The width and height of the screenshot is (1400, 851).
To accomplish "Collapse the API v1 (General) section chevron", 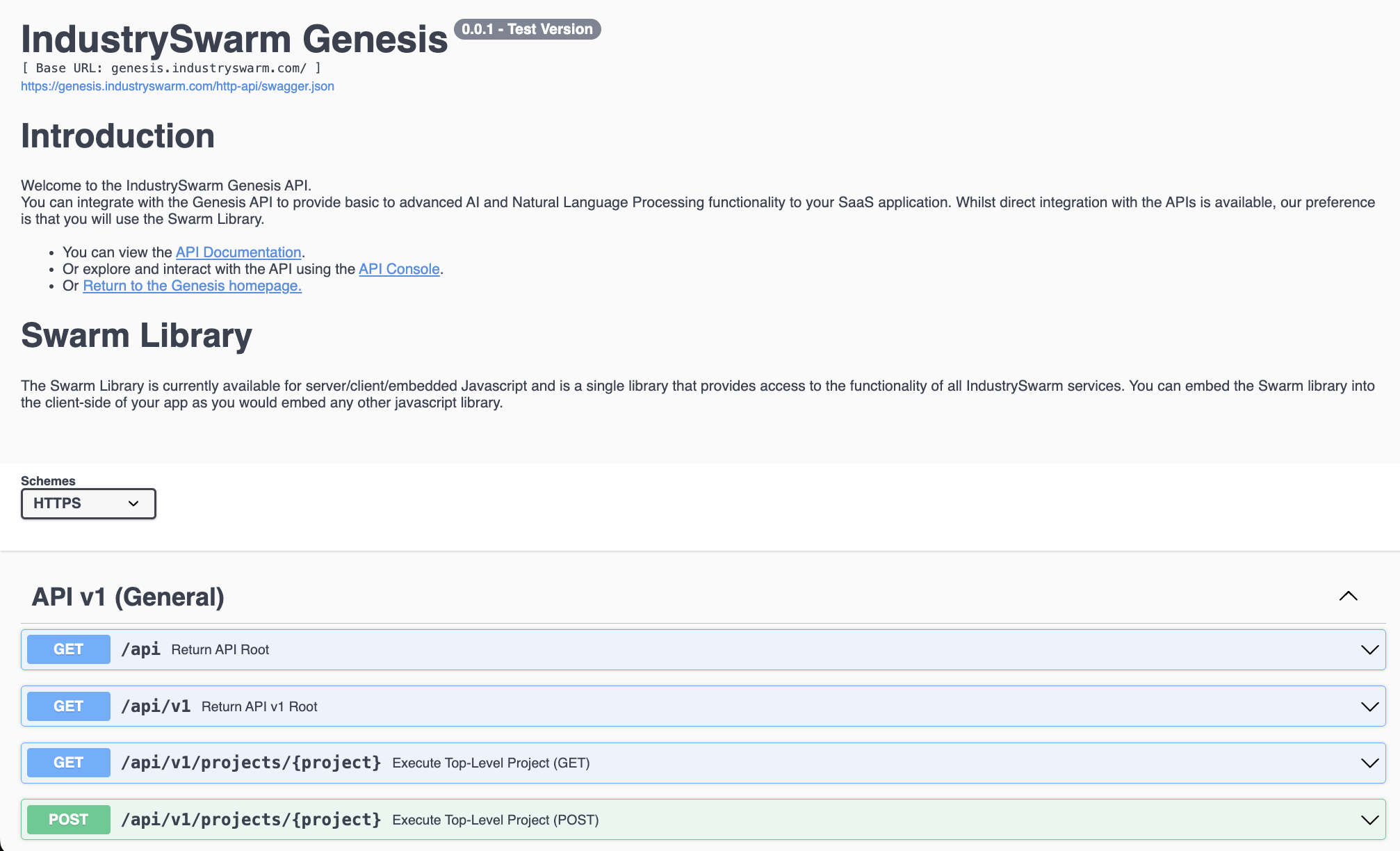I will pyautogui.click(x=1348, y=597).
